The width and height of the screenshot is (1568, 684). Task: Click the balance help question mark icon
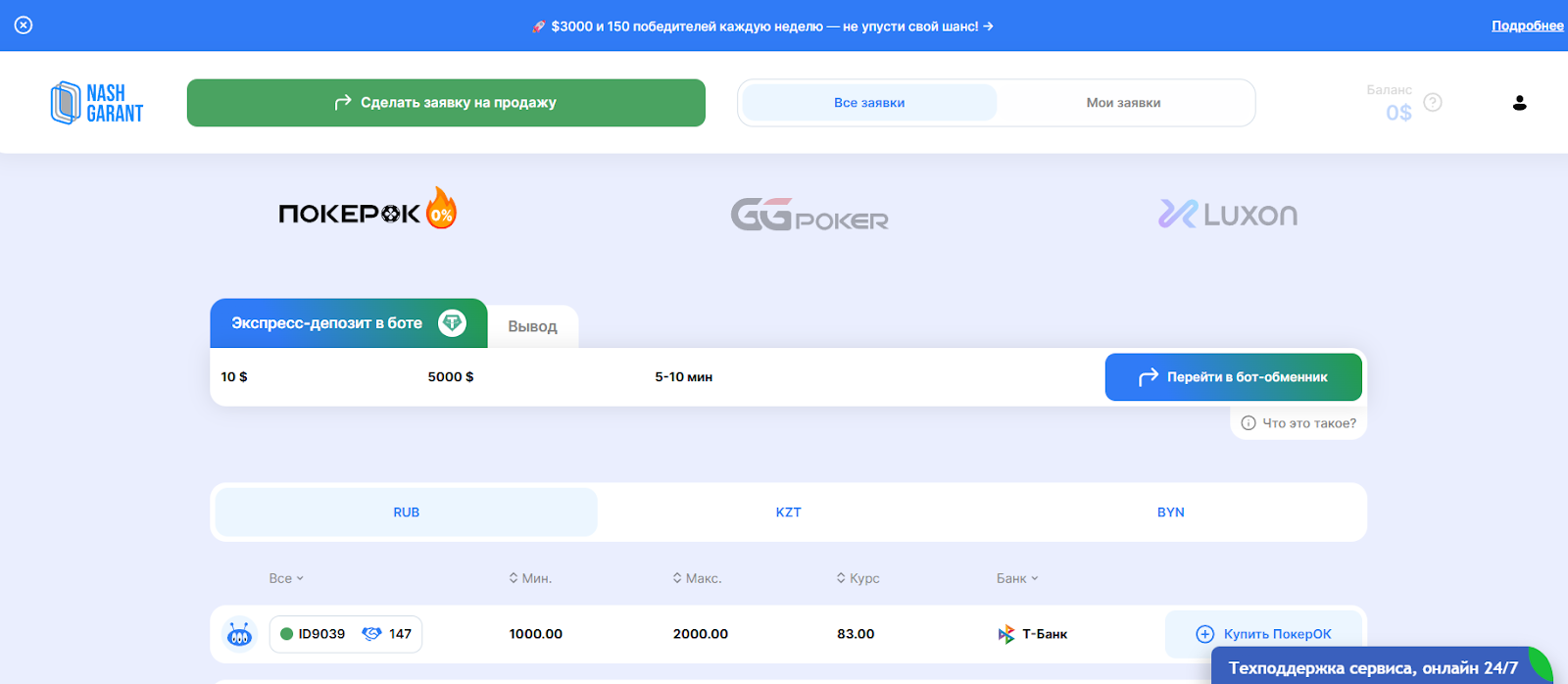coord(1433,102)
